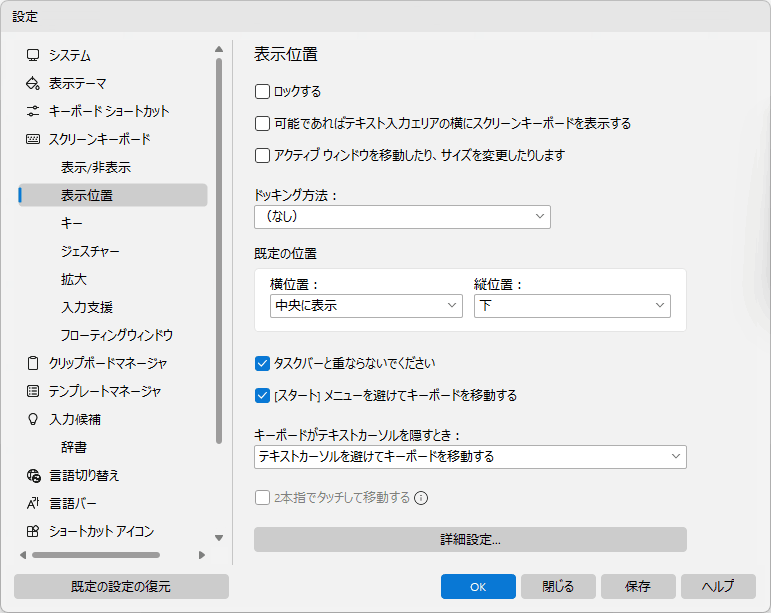Open キーボードがテキストカーソルを隠すとき dropdown
This screenshot has width=771, height=613.
click(470, 457)
